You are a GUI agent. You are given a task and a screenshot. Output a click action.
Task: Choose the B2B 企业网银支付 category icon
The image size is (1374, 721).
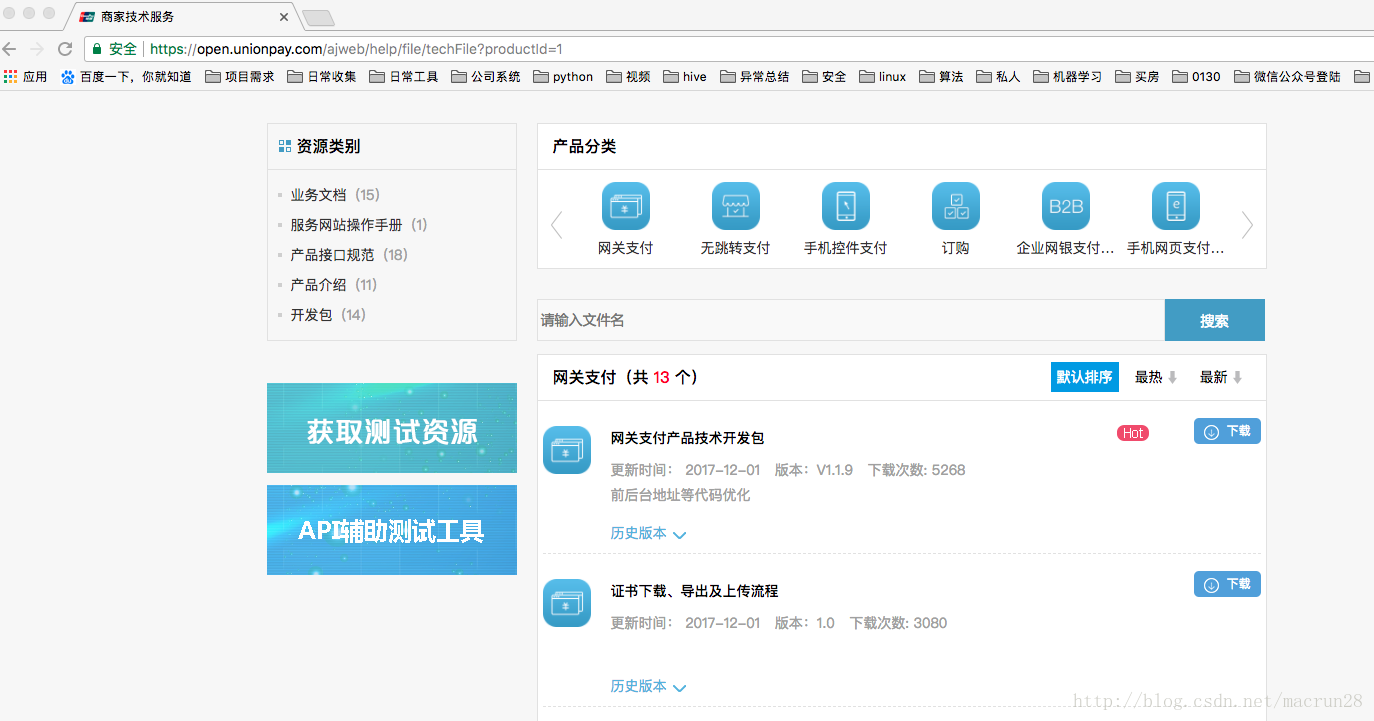click(x=1066, y=206)
